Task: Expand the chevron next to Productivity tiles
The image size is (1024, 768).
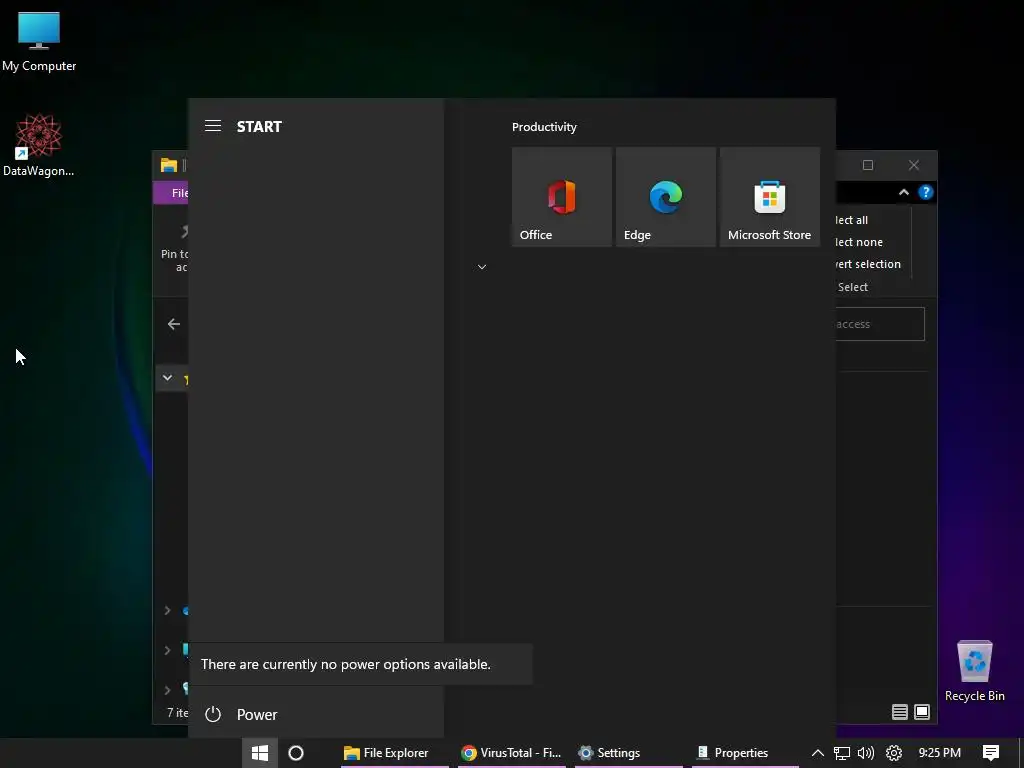Action: [x=482, y=267]
